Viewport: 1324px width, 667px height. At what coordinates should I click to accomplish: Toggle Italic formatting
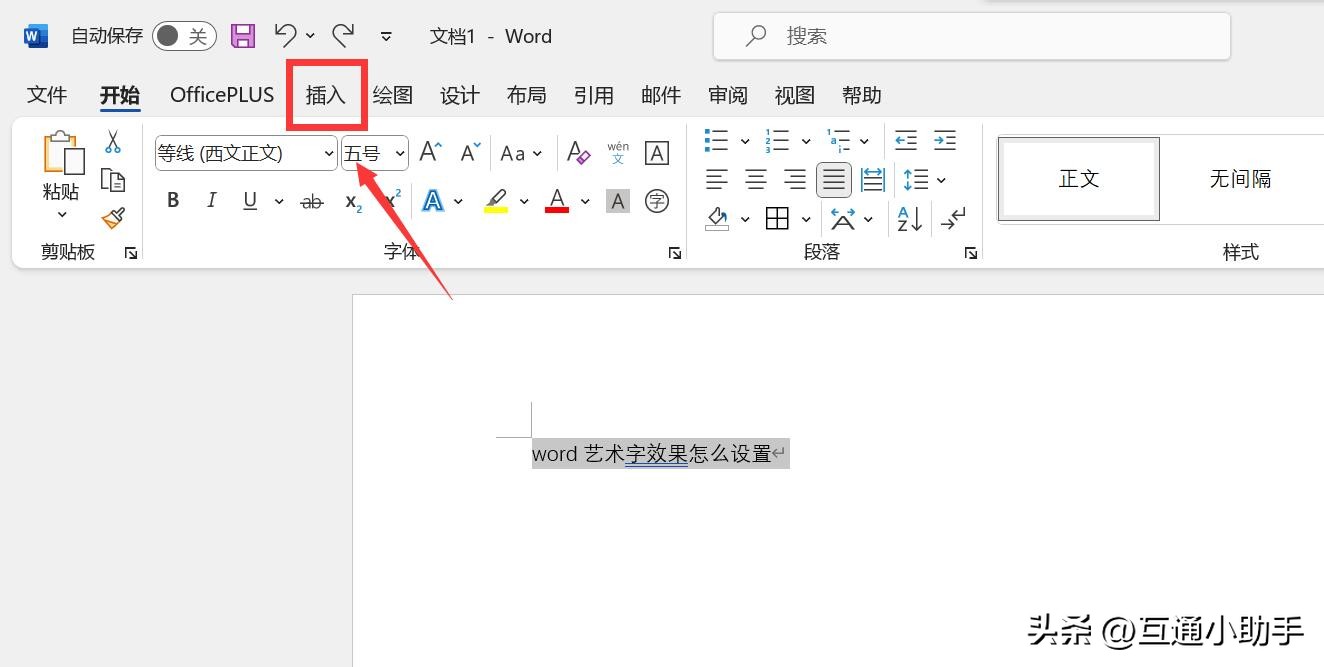pyautogui.click(x=211, y=201)
